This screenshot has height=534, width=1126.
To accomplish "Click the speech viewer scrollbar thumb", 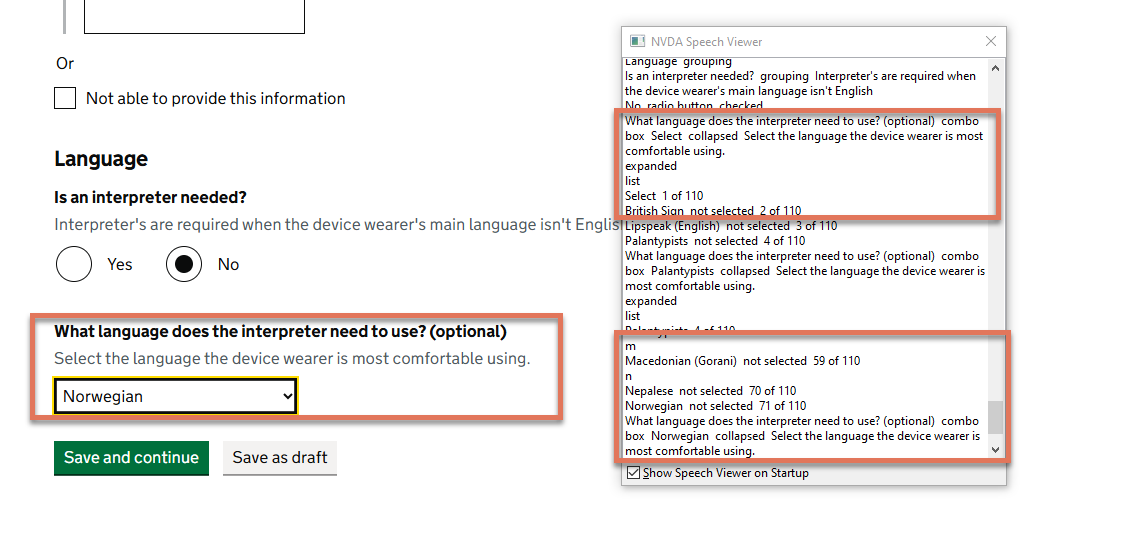I will pos(994,417).
